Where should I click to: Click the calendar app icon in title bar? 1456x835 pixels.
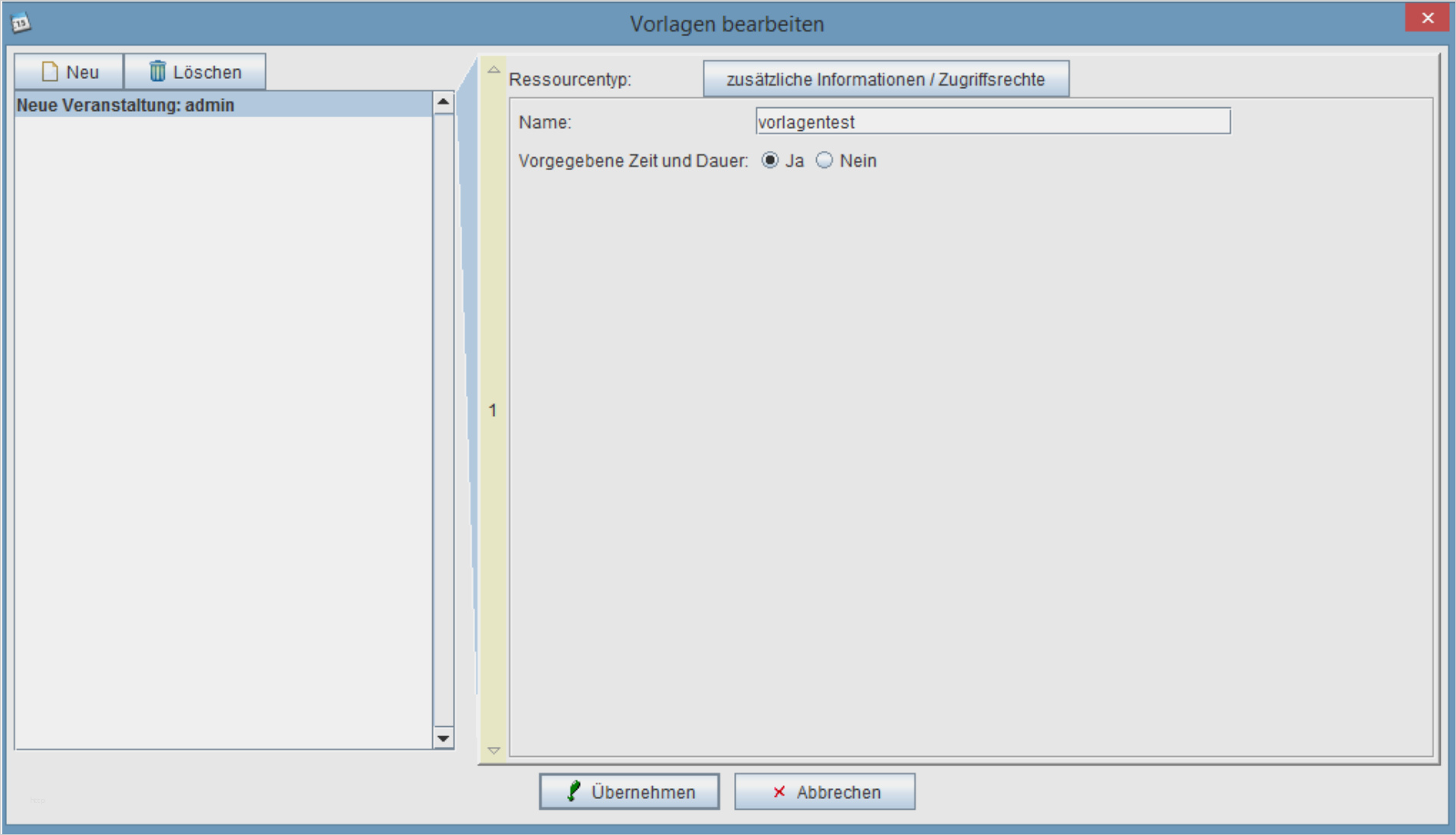(21, 22)
